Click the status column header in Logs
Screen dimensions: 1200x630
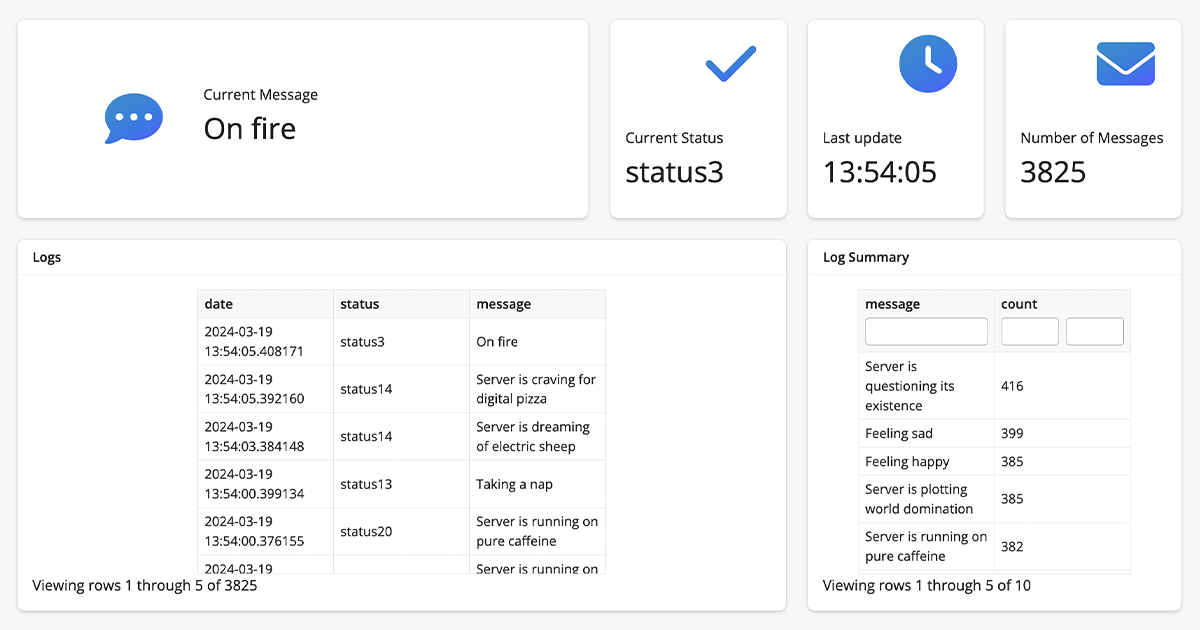(x=360, y=304)
